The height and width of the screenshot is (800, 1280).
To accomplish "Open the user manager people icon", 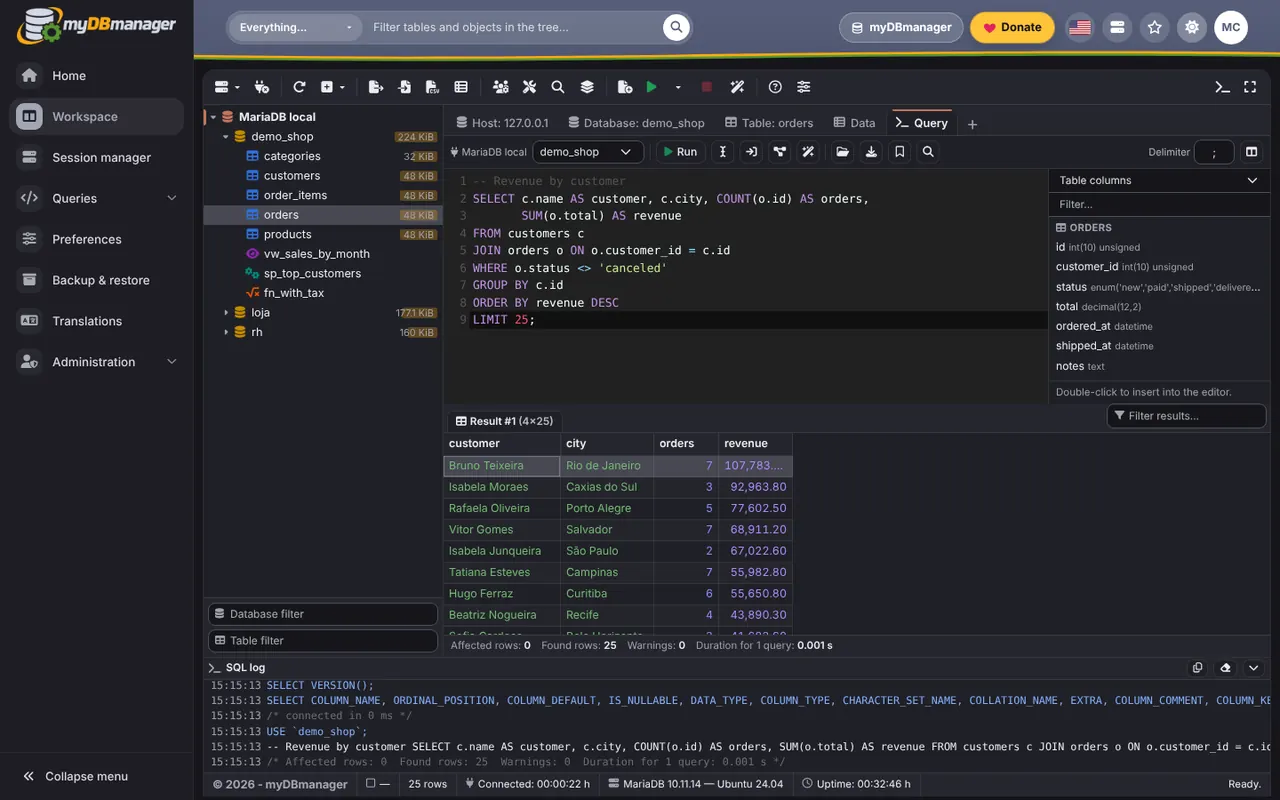I will click(501, 87).
